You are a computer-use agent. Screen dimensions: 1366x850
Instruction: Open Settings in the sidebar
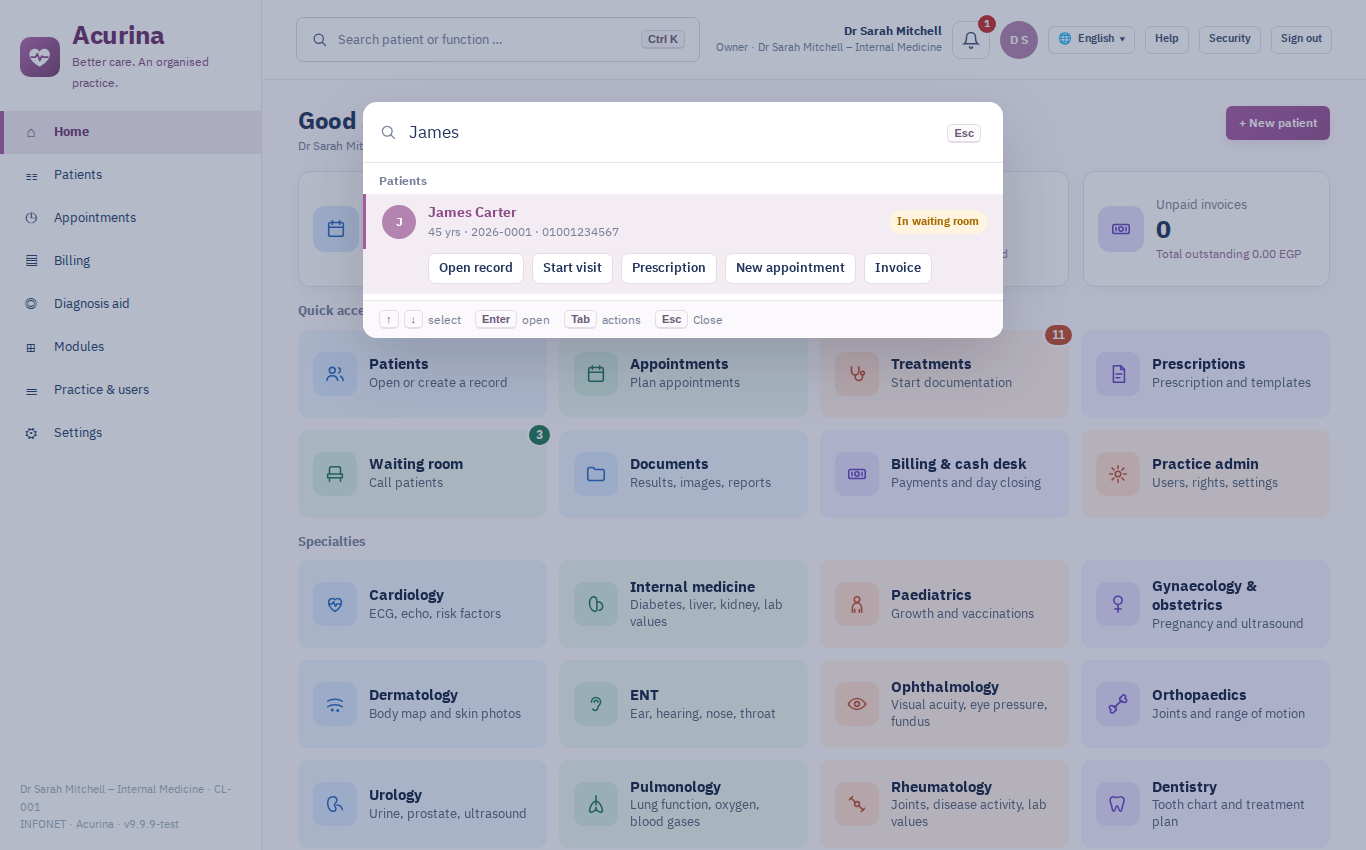(x=130, y=433)
